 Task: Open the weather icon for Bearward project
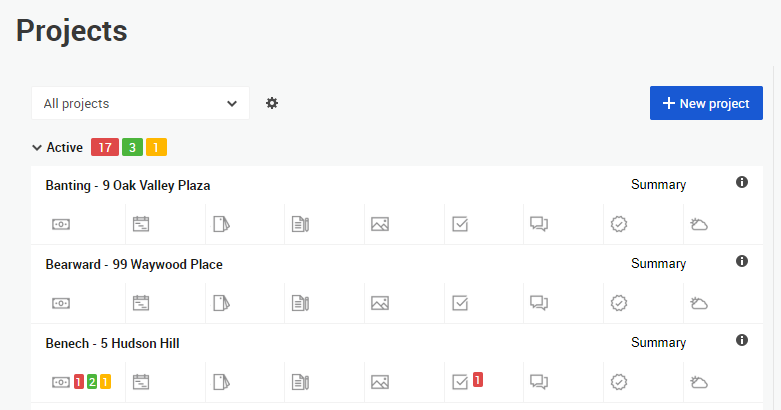tap(699, 303)
